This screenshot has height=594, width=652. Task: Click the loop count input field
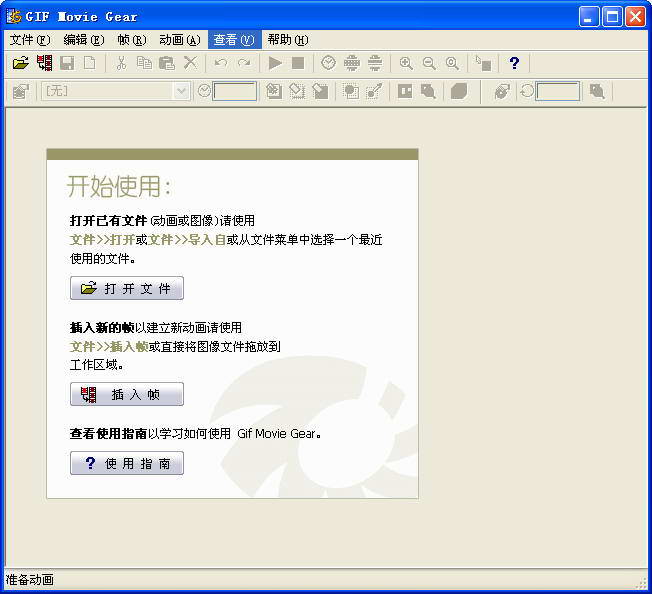click(x=557, y=91)
